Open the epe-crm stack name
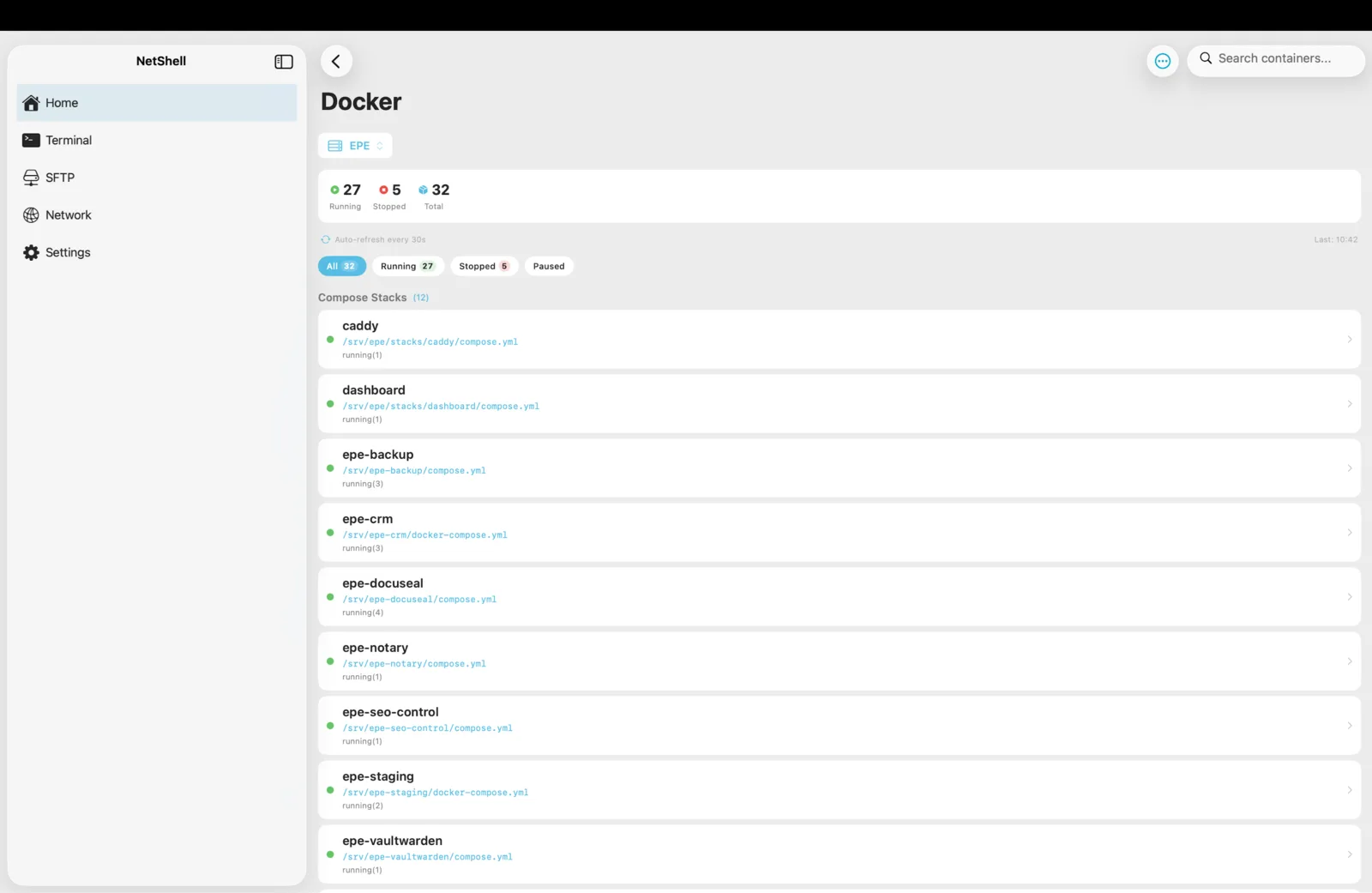This screenshot has height=893, width=1372. pyautogui.click(x=368, y=519)
